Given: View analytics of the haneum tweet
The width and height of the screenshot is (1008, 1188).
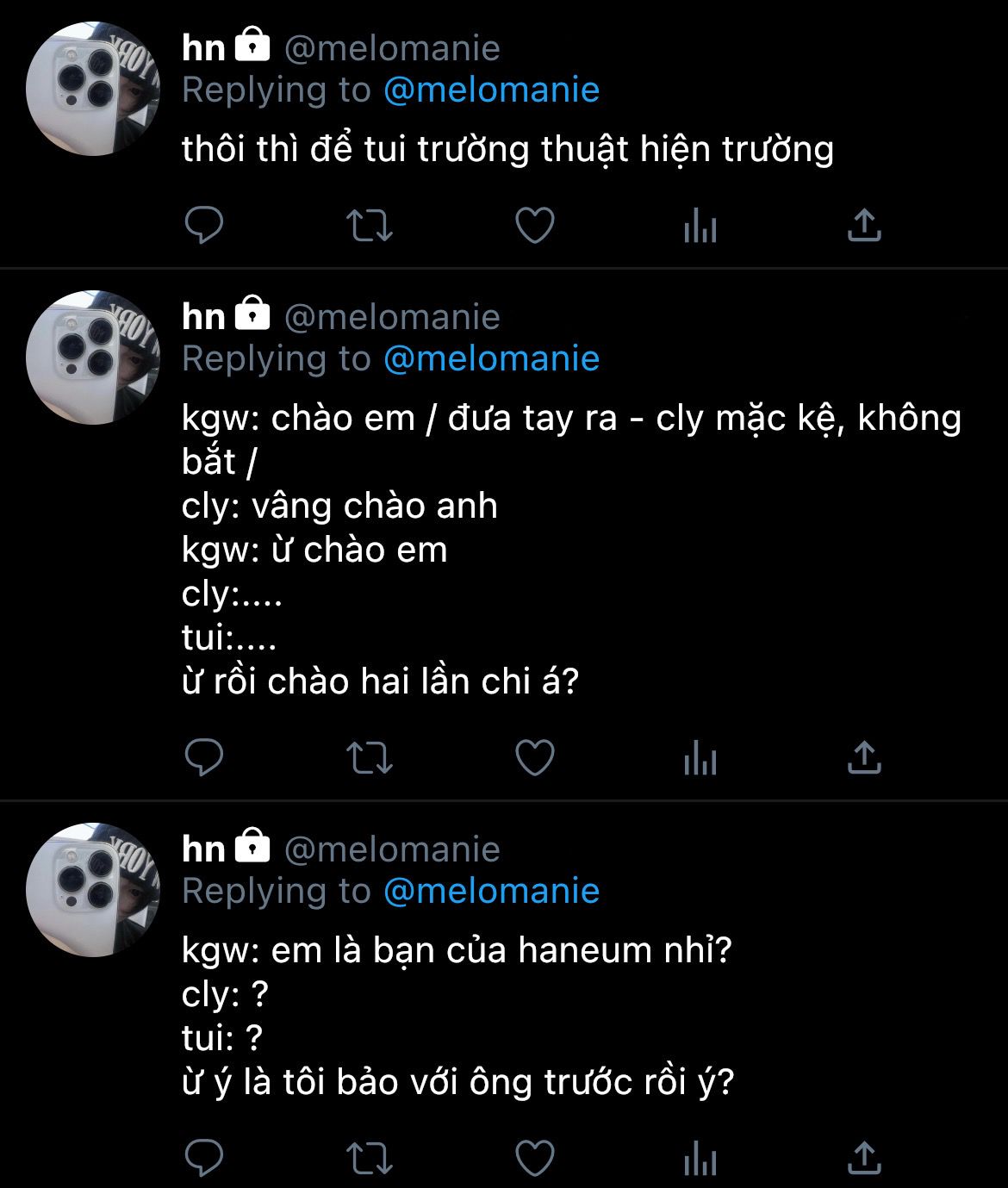Looking at the screenshot, I should click(x=700, y=1159).
